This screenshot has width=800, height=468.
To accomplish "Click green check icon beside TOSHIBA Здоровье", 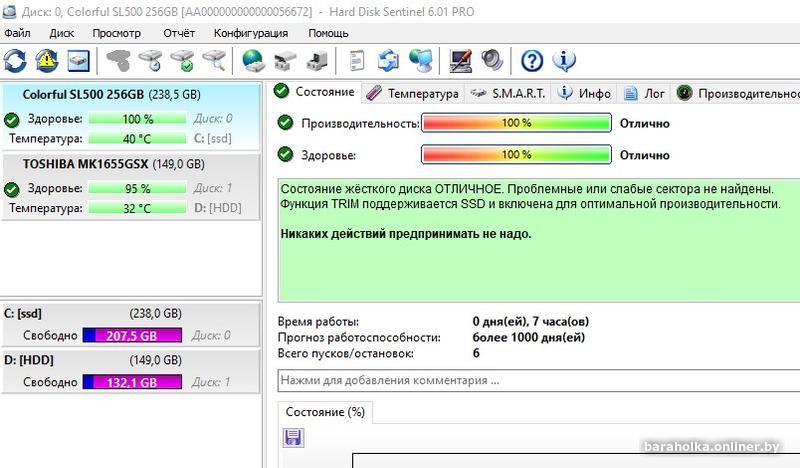I will pyautogui.click(x=11, y=189).
